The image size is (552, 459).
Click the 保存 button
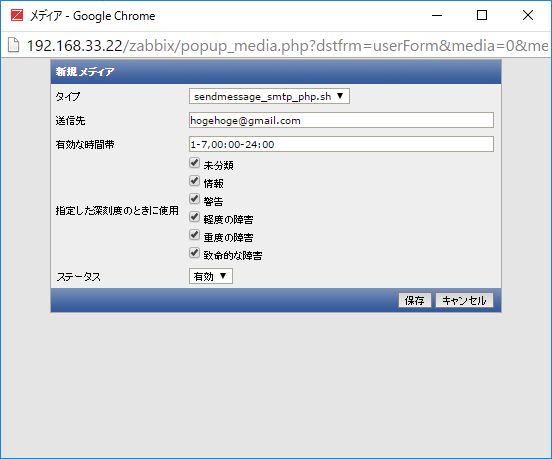[415, 300]
